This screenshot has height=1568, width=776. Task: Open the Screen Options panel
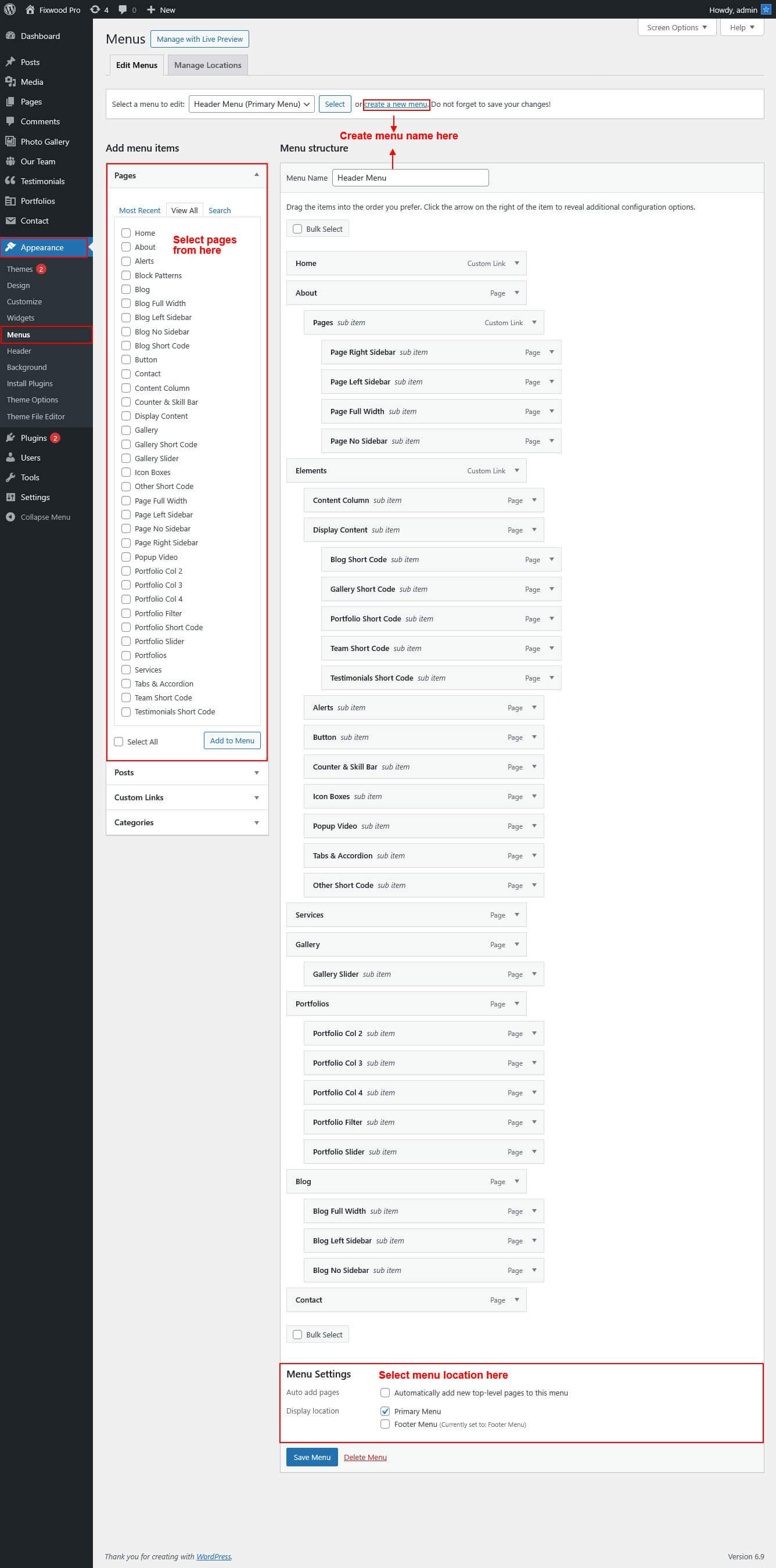pyautogui.click(x=676, y=27)
